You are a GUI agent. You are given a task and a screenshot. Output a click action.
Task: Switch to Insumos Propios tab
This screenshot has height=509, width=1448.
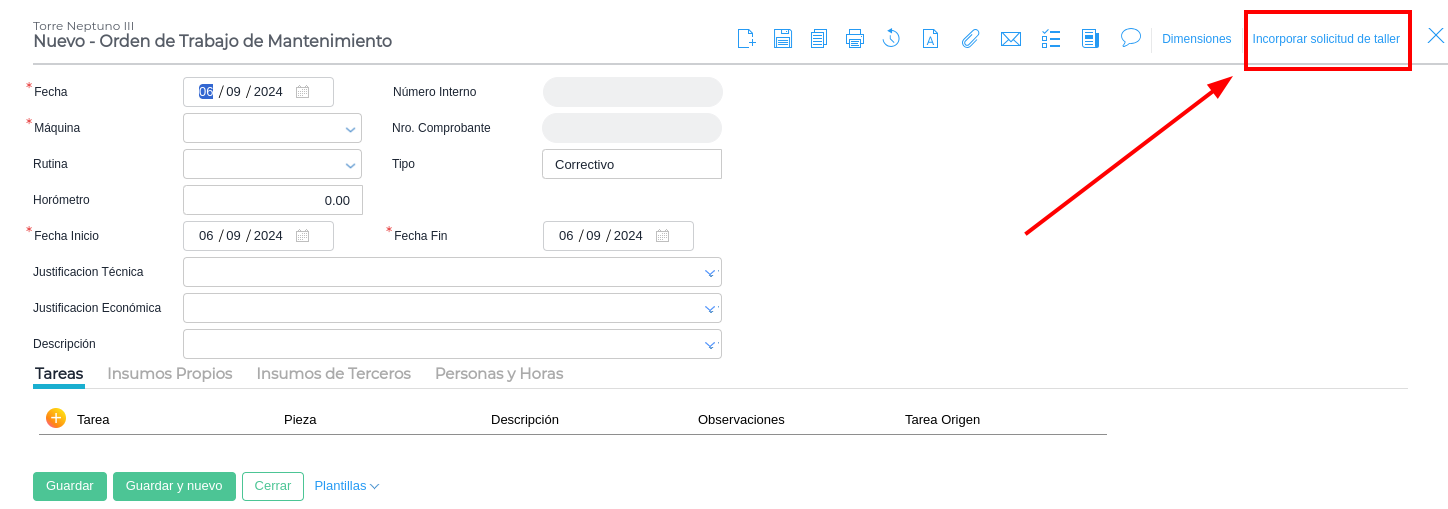click(170, 374)
